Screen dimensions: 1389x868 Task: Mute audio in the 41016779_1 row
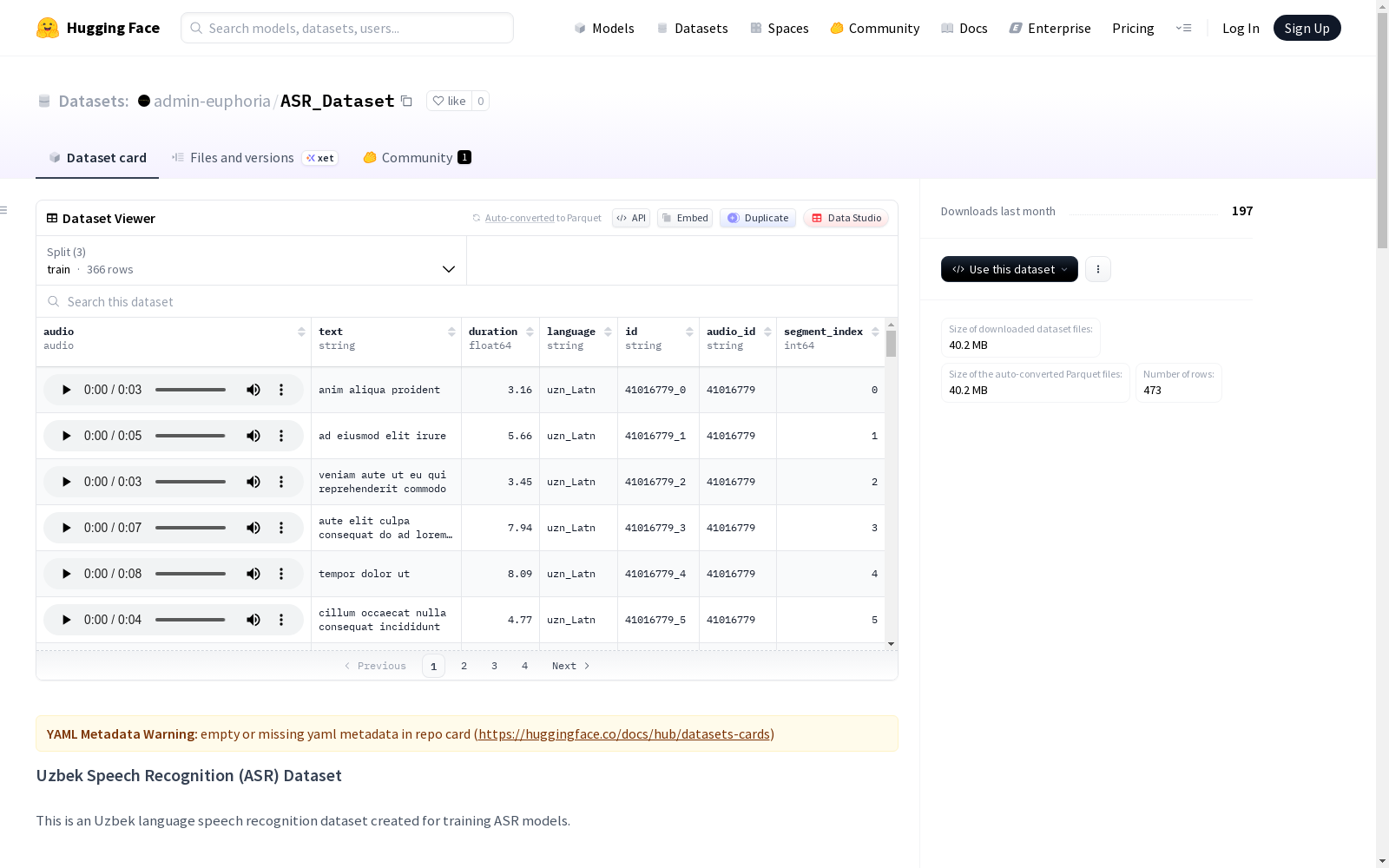tap(253, 436)
